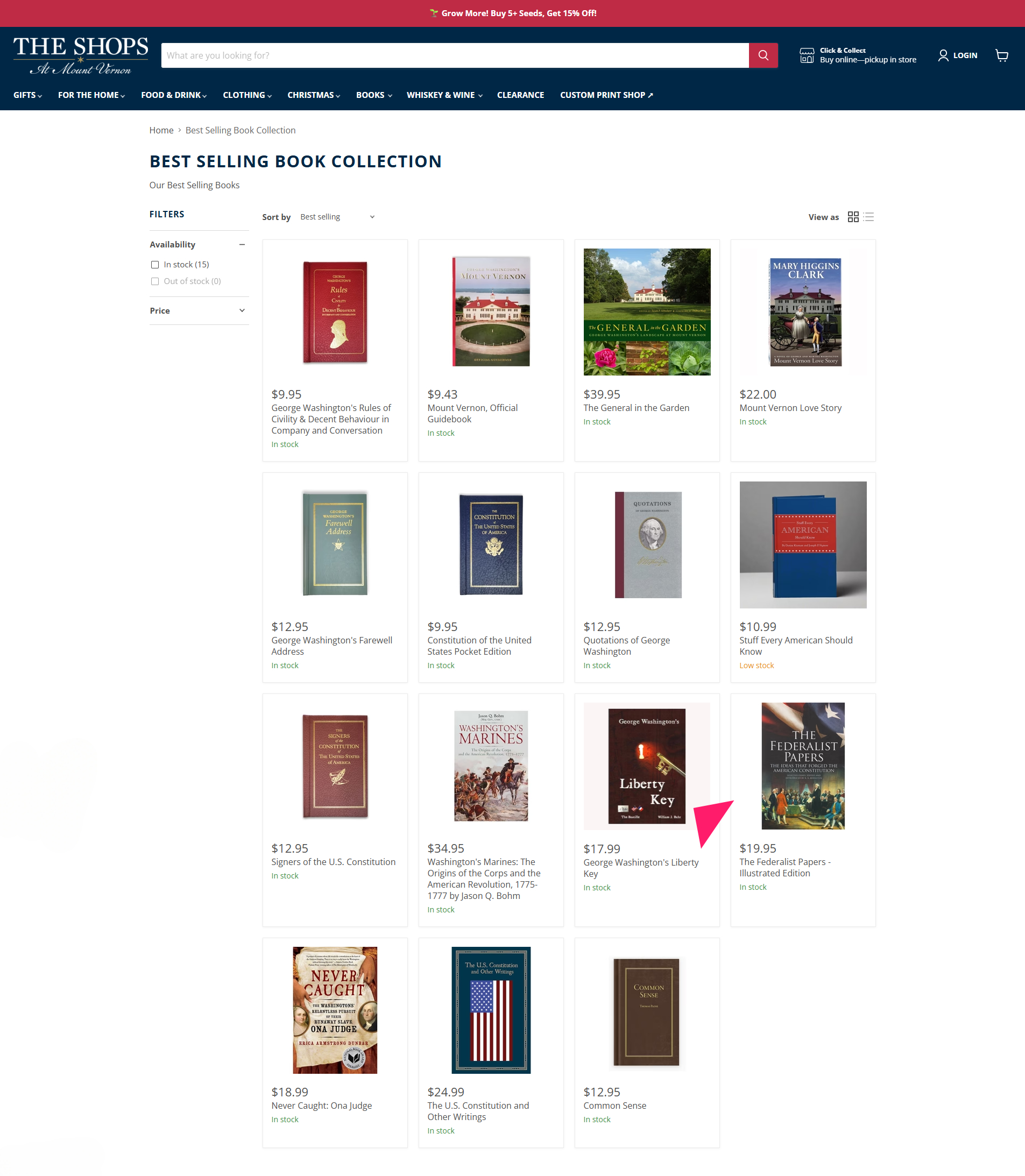This screenshot has height=1176, width=1025.
Task: Open the Whiskey & Wine menu
Action: pos(444,95)
